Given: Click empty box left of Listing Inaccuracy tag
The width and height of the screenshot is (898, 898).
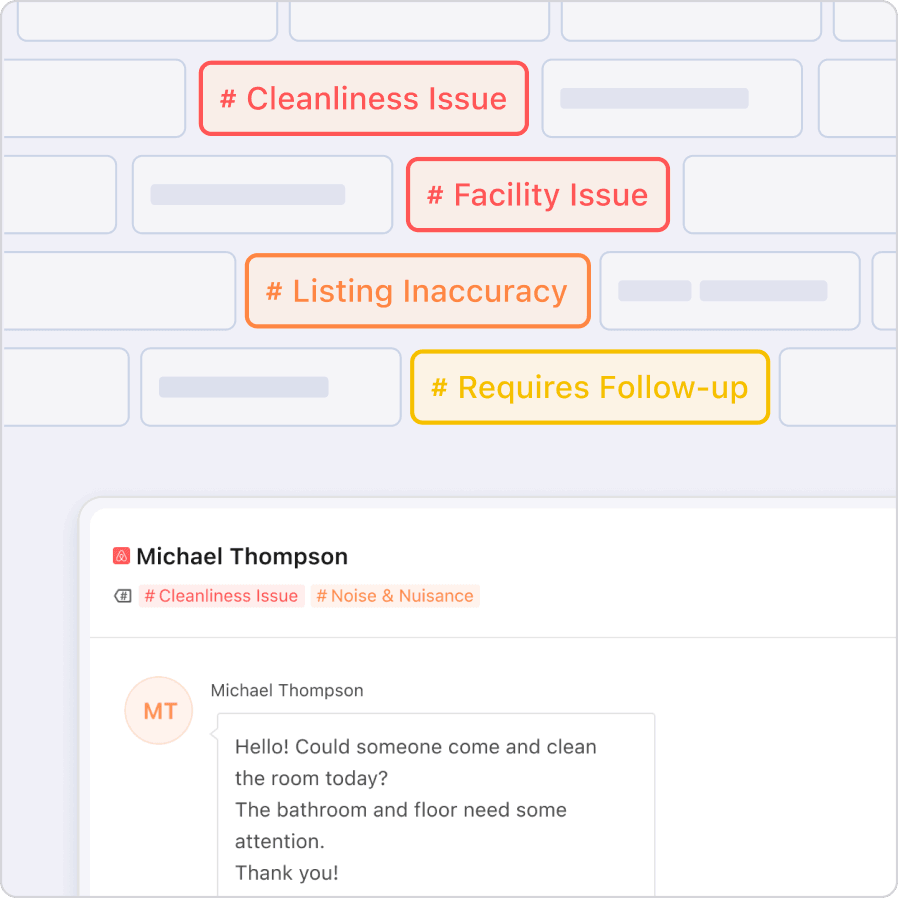Looking at the screenshot, I should click(118, 290).
